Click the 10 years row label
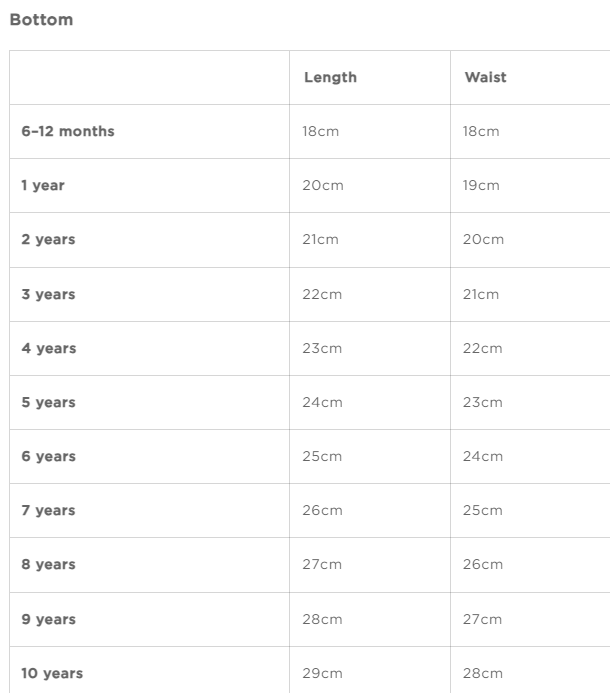 [x=52, y=673]
